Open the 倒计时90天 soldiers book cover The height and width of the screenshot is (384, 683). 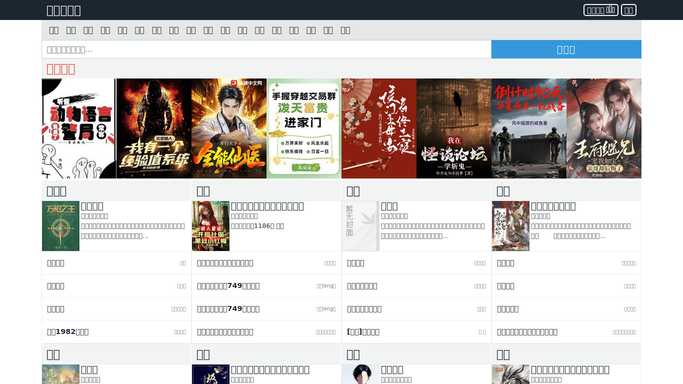tap(529, 128)
